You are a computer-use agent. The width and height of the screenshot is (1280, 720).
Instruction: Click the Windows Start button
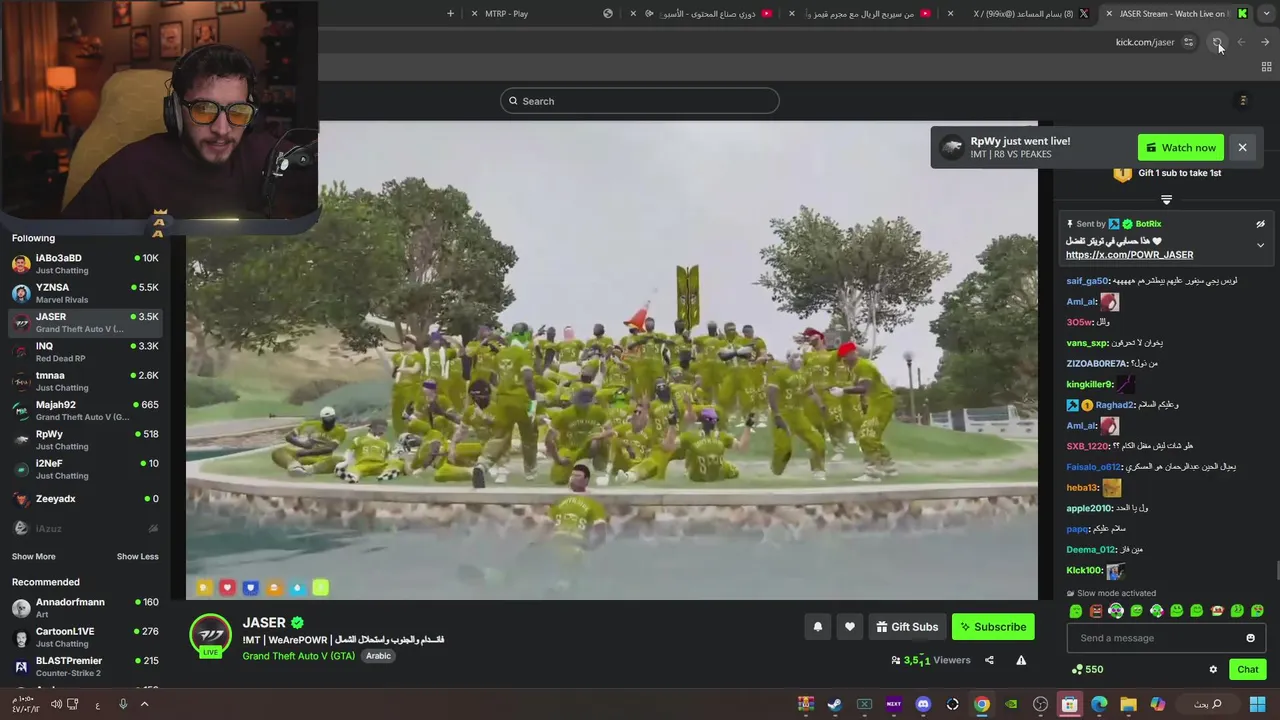(1257, 704)
